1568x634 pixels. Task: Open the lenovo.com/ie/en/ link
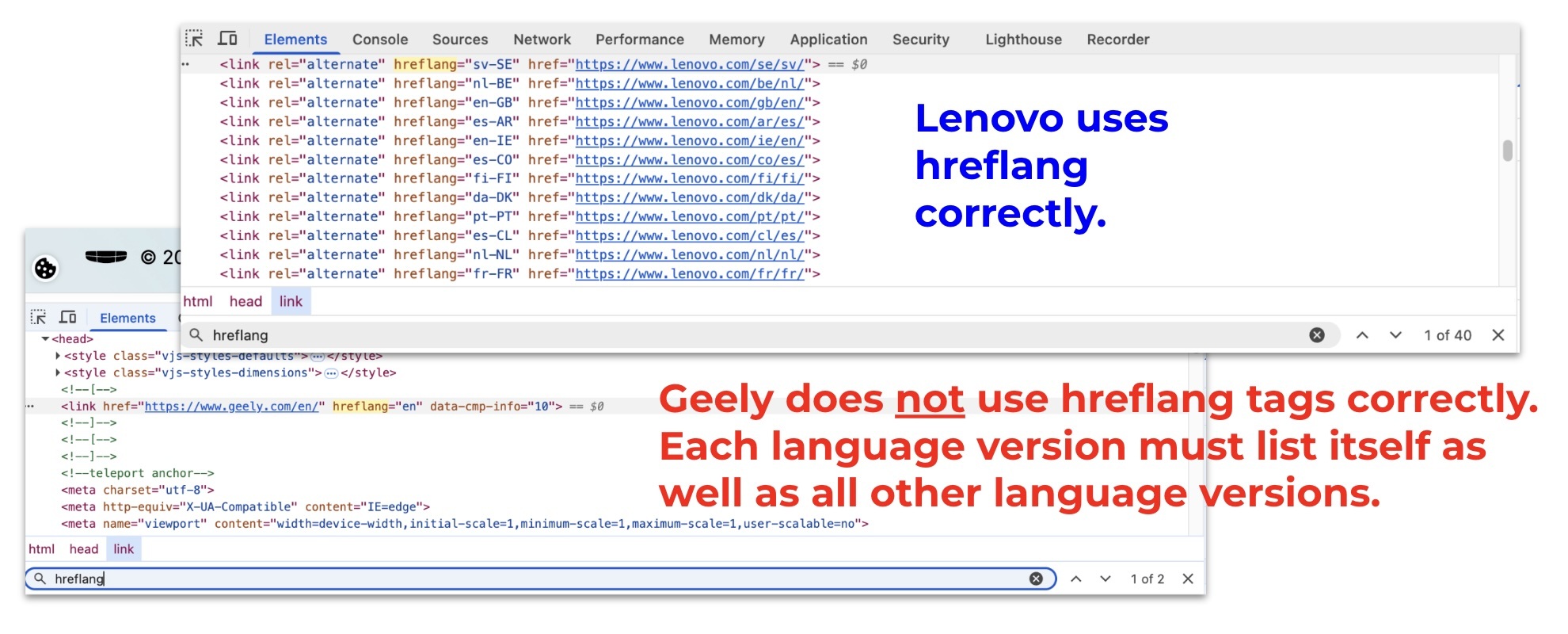tap(690, 140)
